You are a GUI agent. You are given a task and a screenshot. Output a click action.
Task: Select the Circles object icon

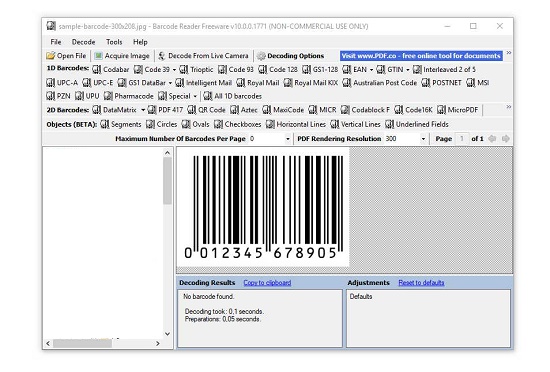150,124
